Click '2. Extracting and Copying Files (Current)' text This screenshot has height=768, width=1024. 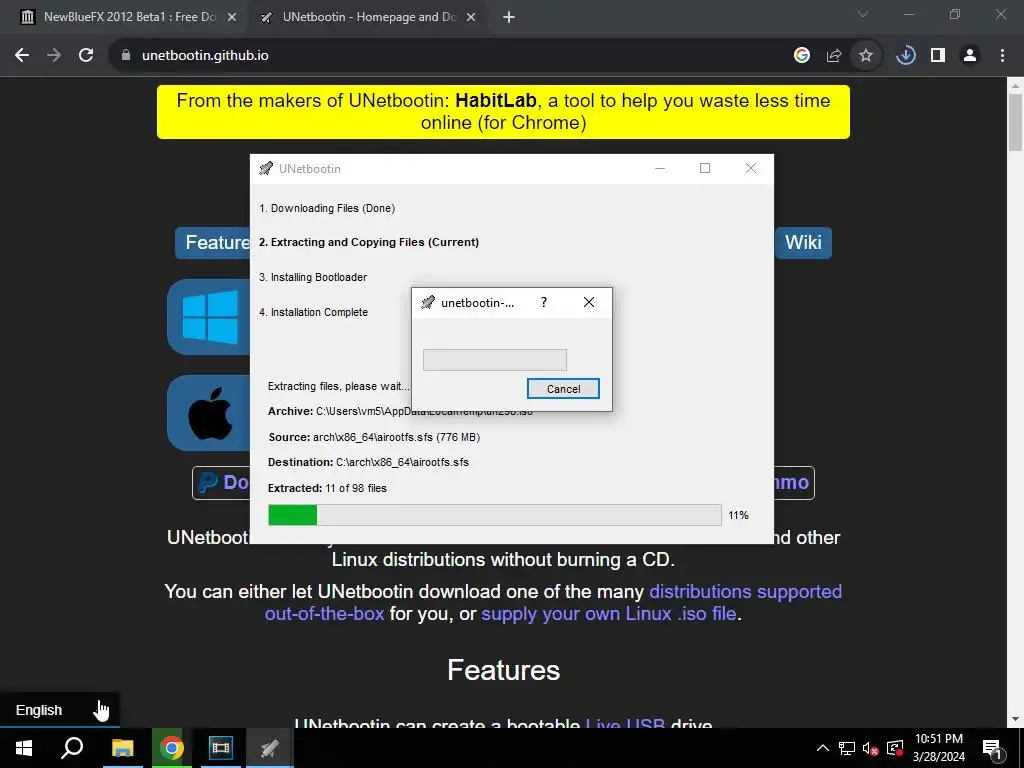click(369, 242)
